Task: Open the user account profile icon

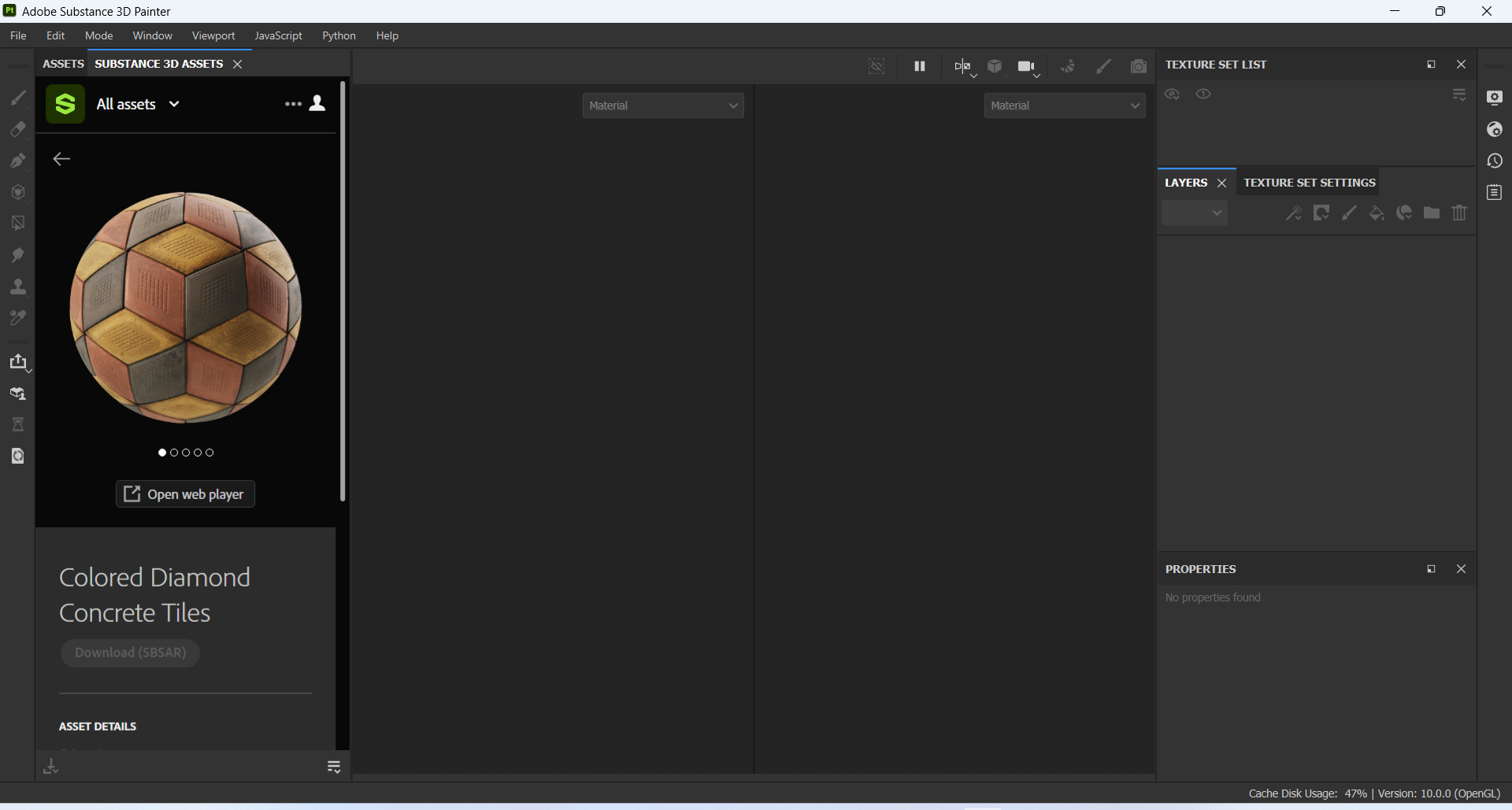Action: coord(317,103)
